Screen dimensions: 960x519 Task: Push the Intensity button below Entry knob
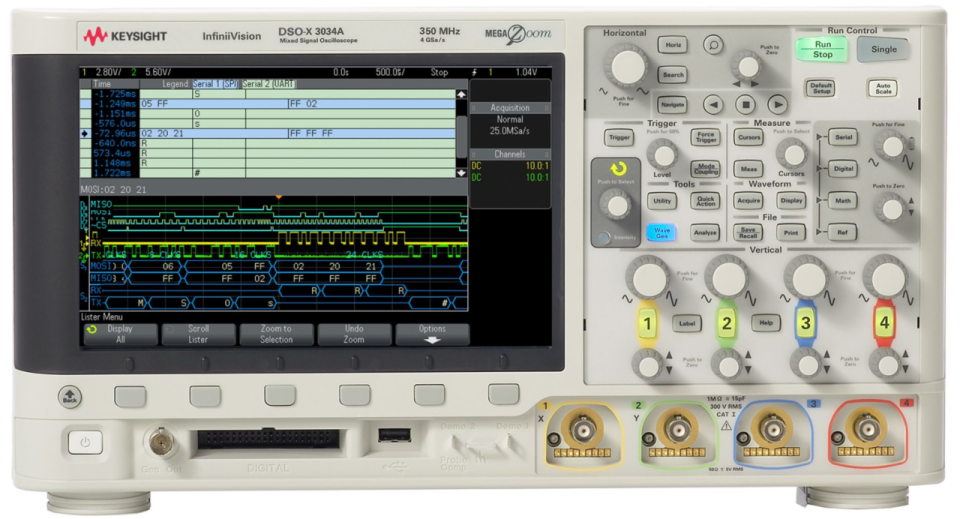click(604, 237)
